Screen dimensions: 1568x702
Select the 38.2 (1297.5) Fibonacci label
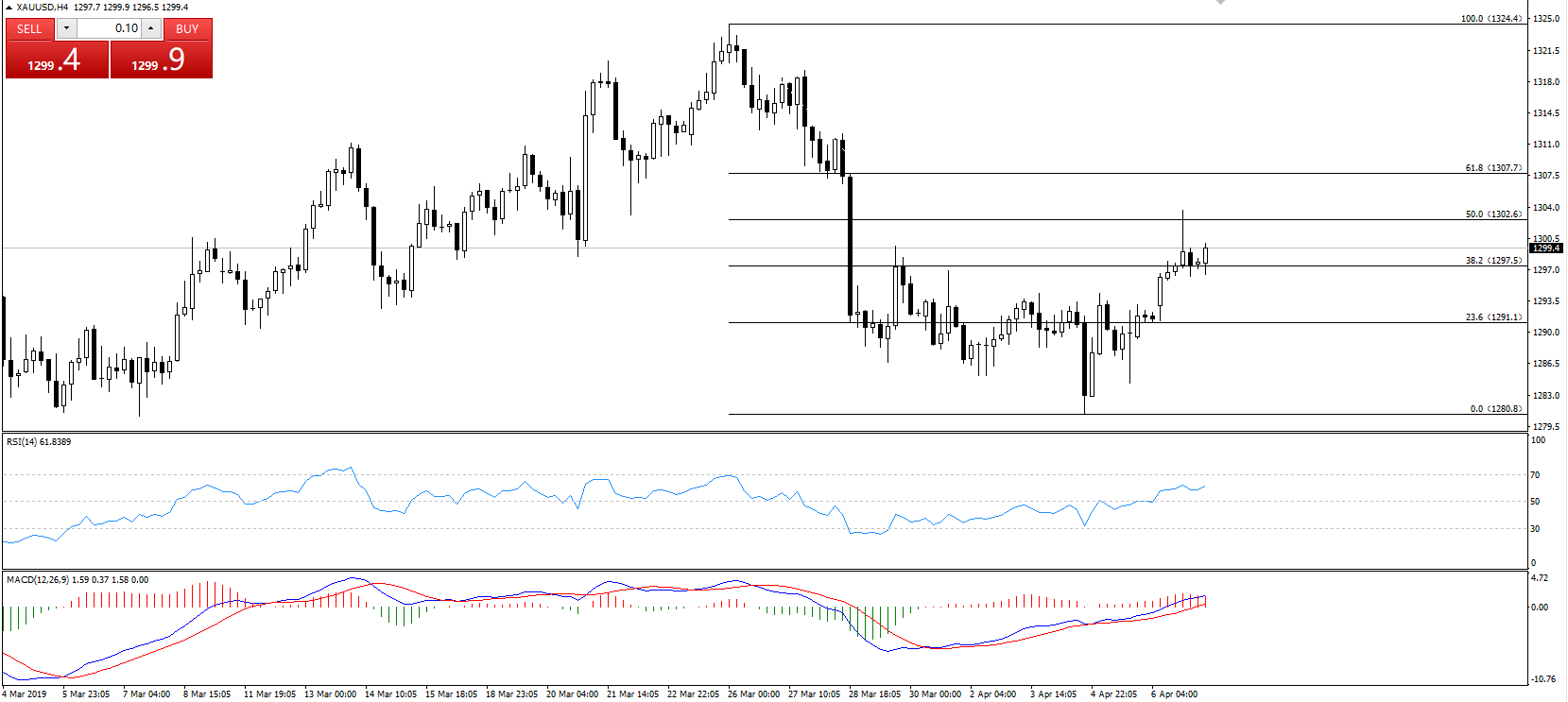click(x=1493, y=260)
